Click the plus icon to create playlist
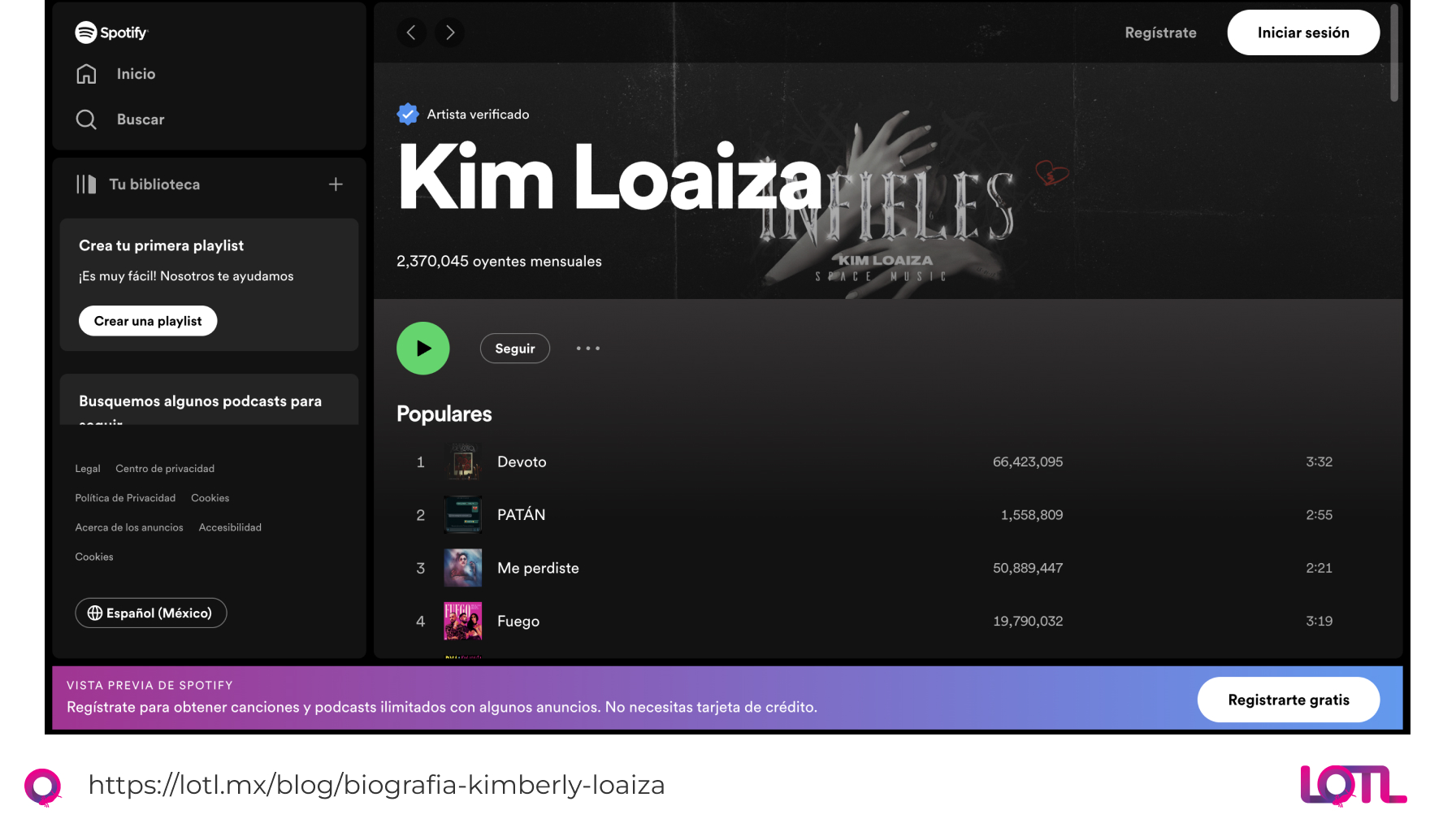The width and height of the screenshot is (1456, 832). [x=336, y=184]
